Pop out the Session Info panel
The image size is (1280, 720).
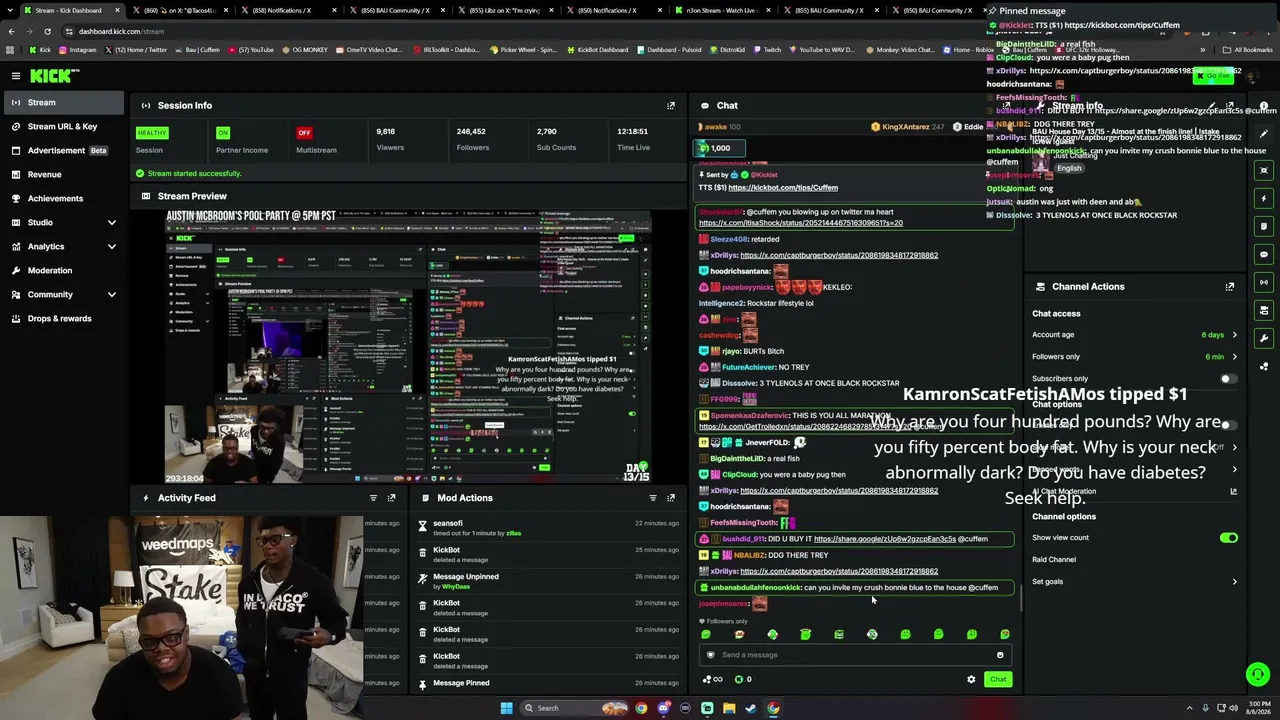point(671,105)
